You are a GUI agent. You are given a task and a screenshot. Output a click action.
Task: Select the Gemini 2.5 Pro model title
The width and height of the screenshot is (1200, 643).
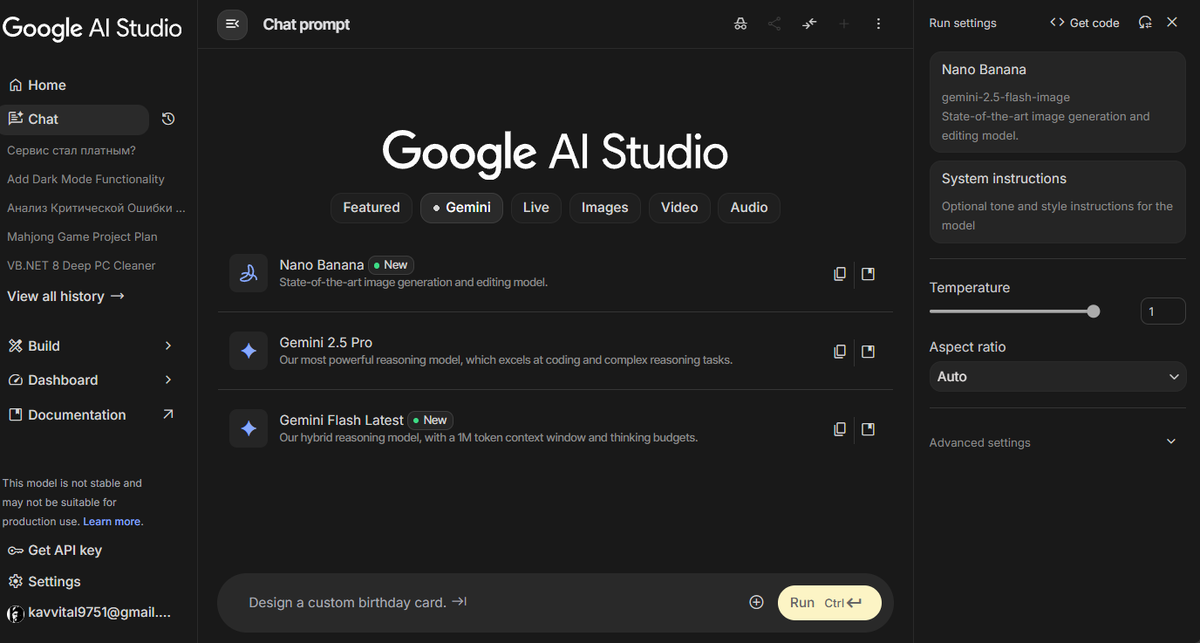(x=326, y=342)
